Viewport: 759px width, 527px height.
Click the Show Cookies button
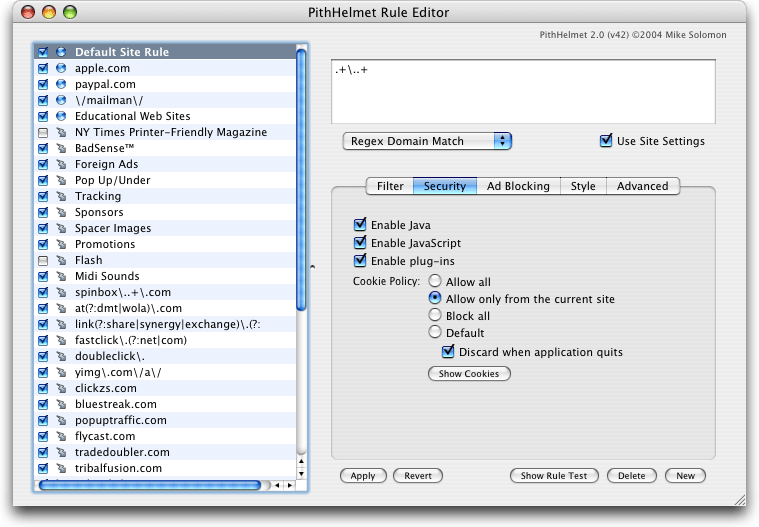coord(469,374)
